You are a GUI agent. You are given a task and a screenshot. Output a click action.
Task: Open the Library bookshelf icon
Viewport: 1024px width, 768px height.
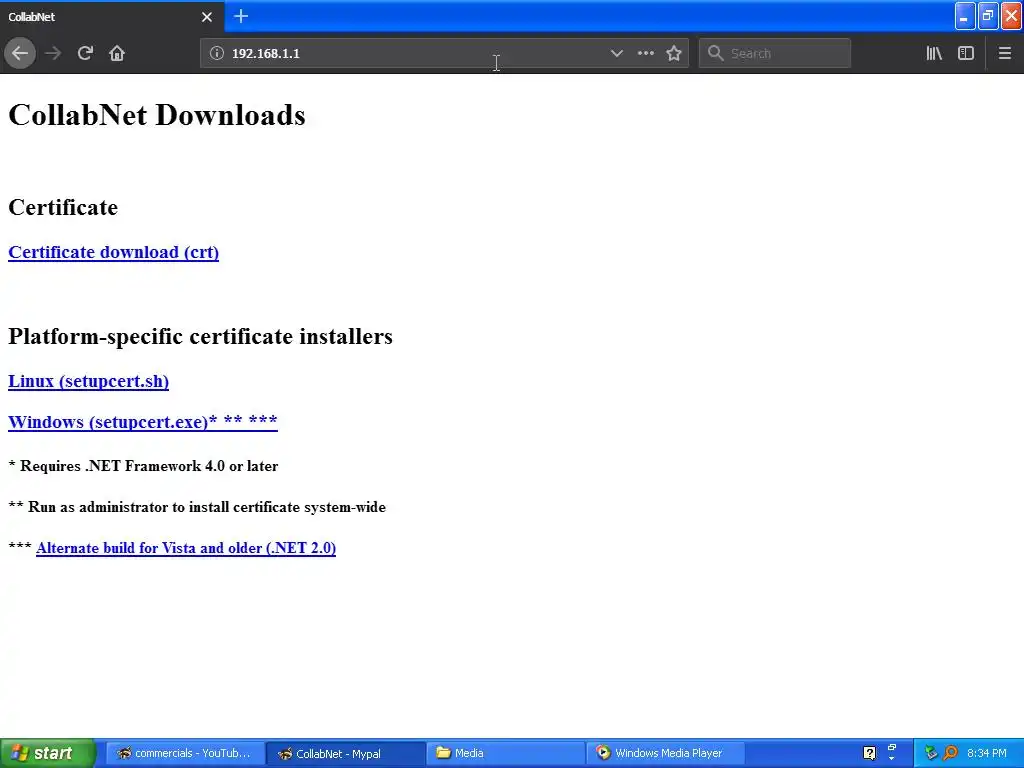[x=934, y=53]
